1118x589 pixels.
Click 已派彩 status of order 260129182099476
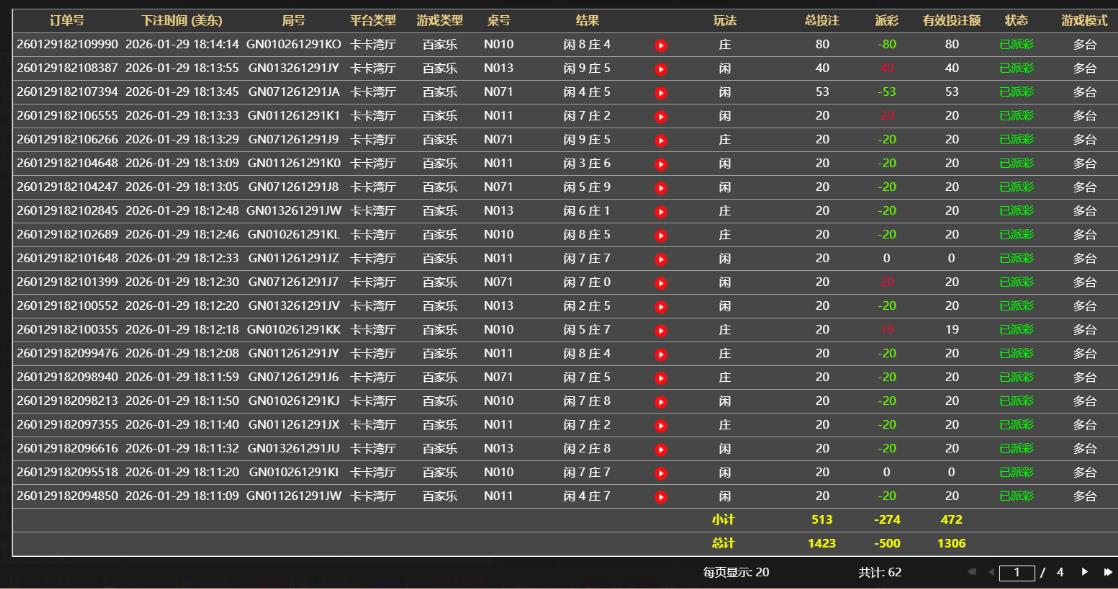pyautogui.click(x=1016, y=354)
